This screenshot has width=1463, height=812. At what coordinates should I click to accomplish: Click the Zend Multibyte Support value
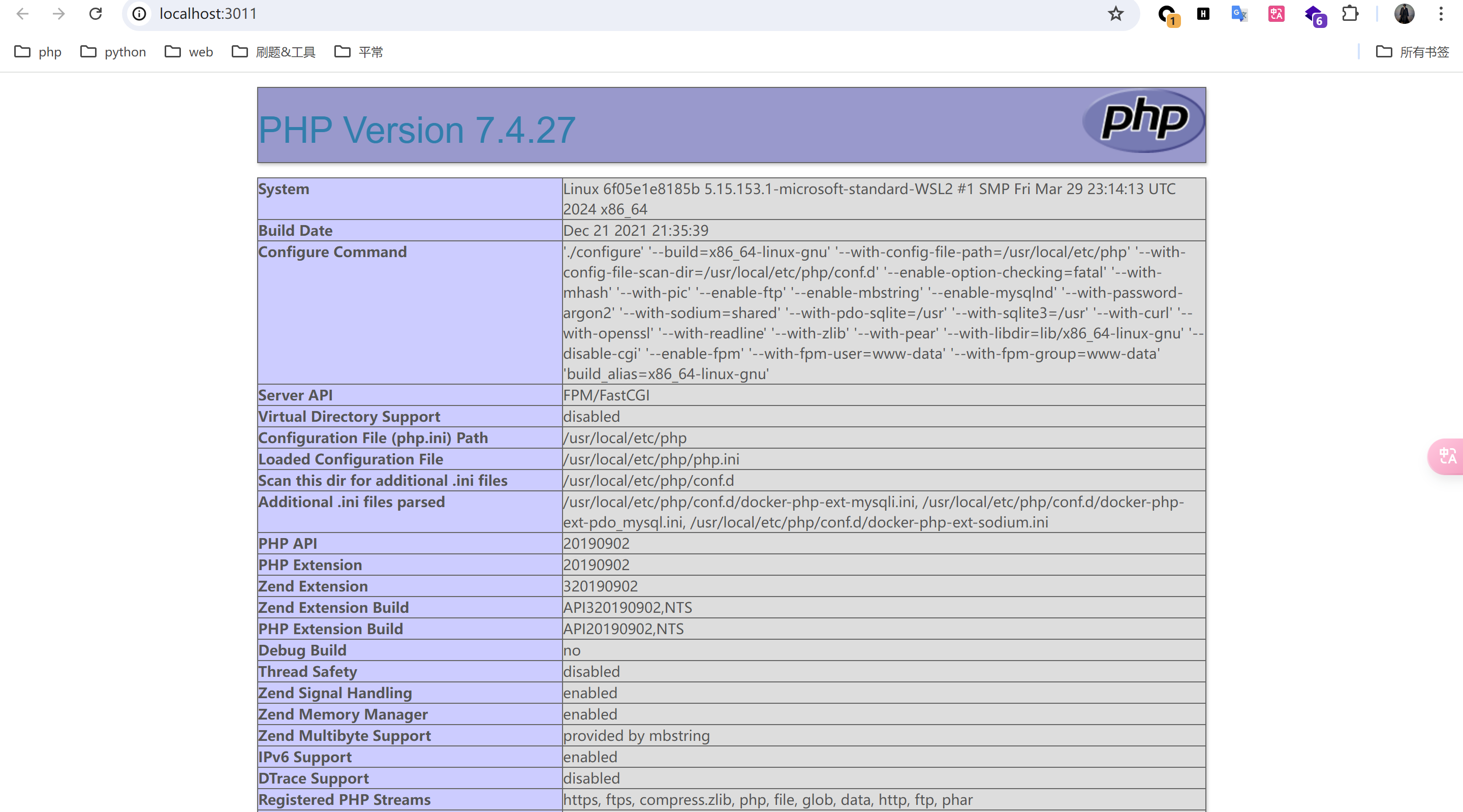coord(636,736)
